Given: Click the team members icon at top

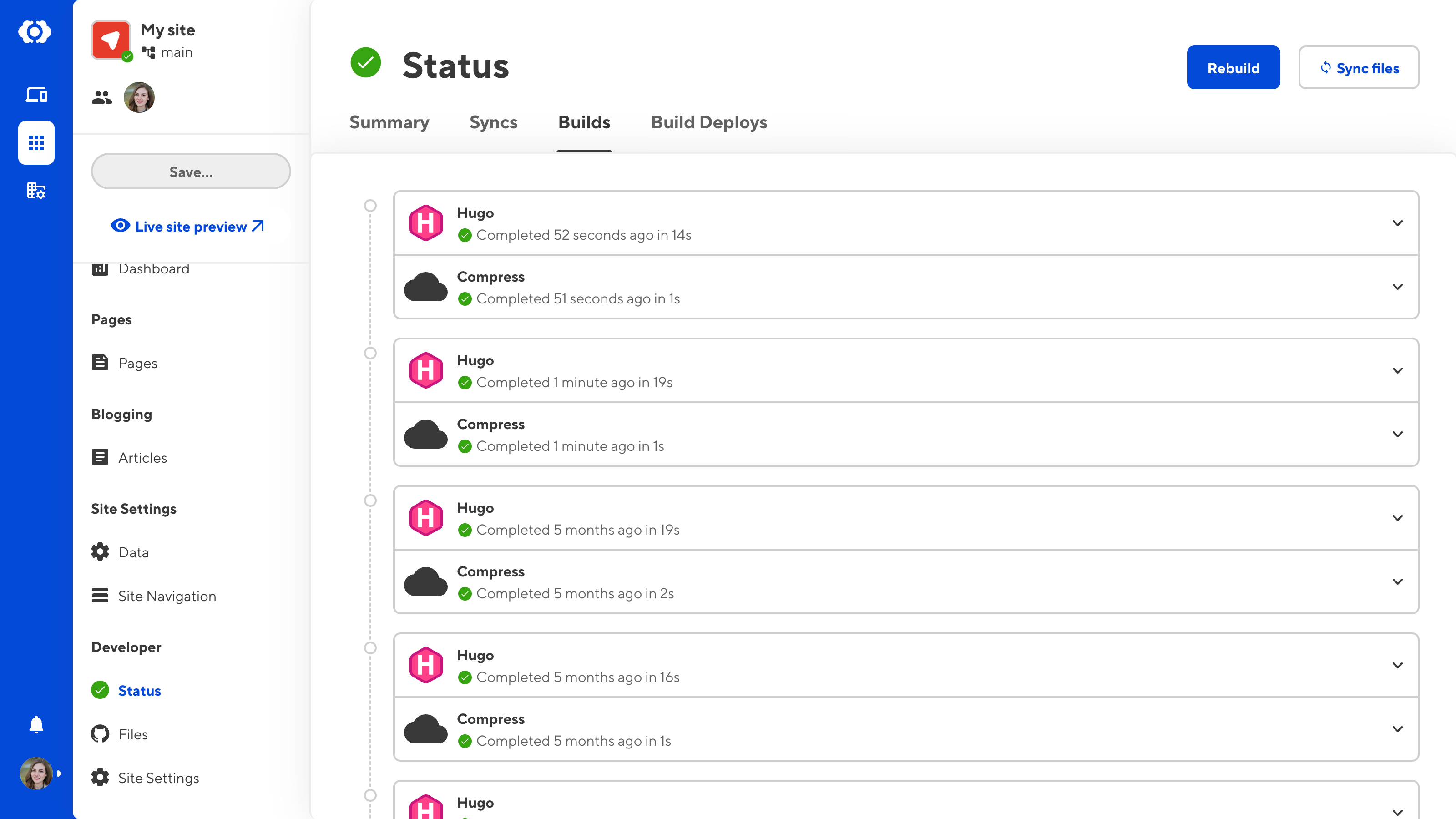Looking at the screenshot, I should click(x=101, y=97).
